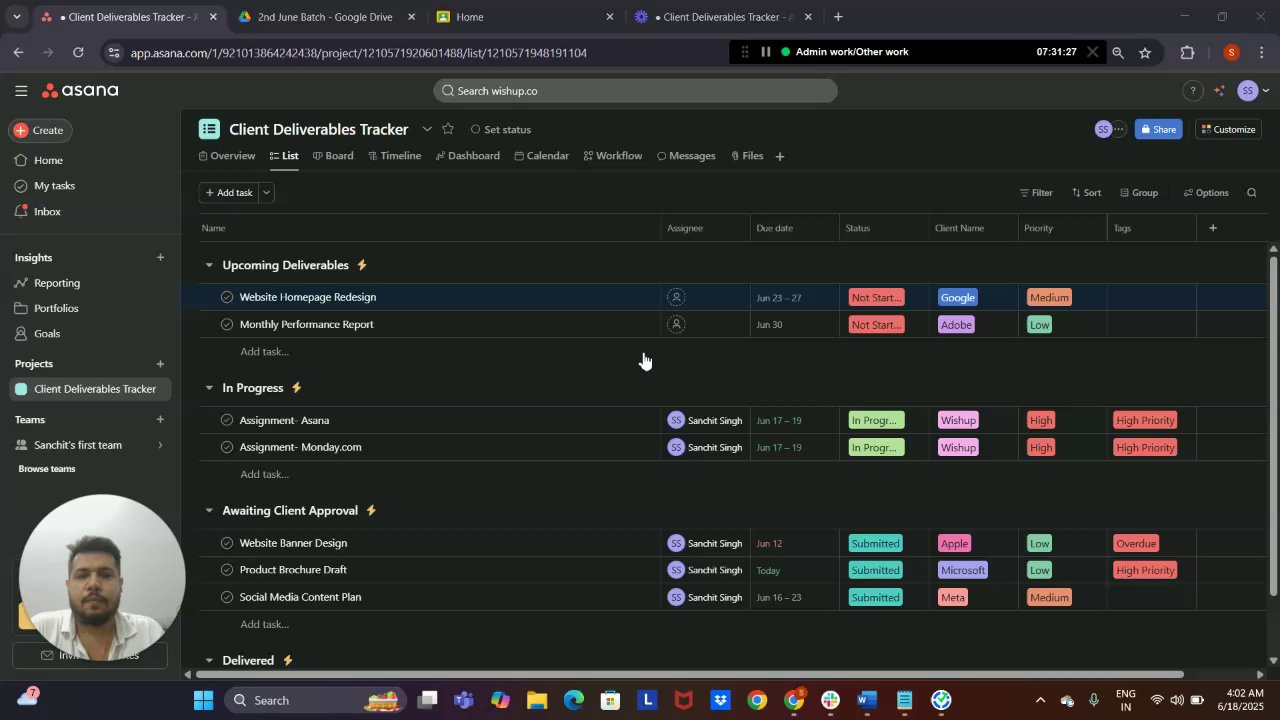1280x720 pixels.
Task: Switch to the Dashboard tab
Action: [468, 156]
